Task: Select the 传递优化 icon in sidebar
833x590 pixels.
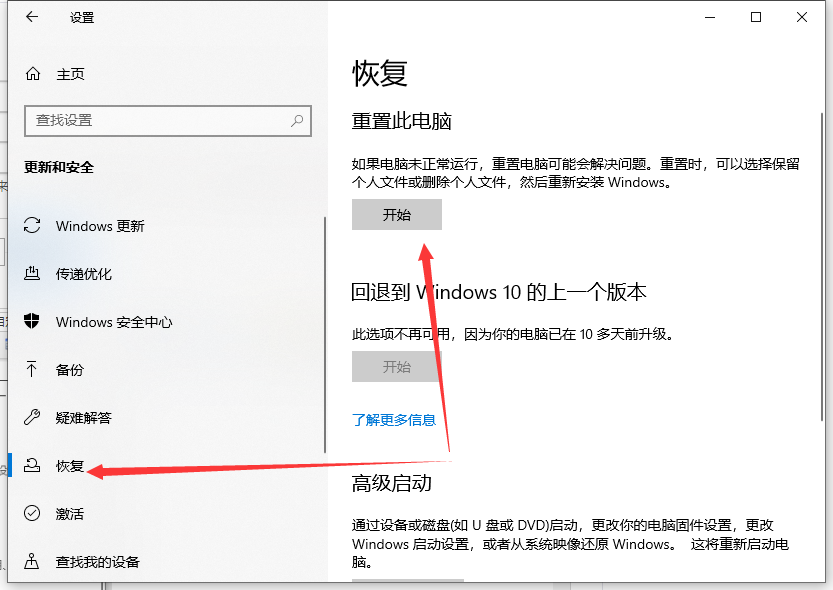Action: (x=33, y=274)
